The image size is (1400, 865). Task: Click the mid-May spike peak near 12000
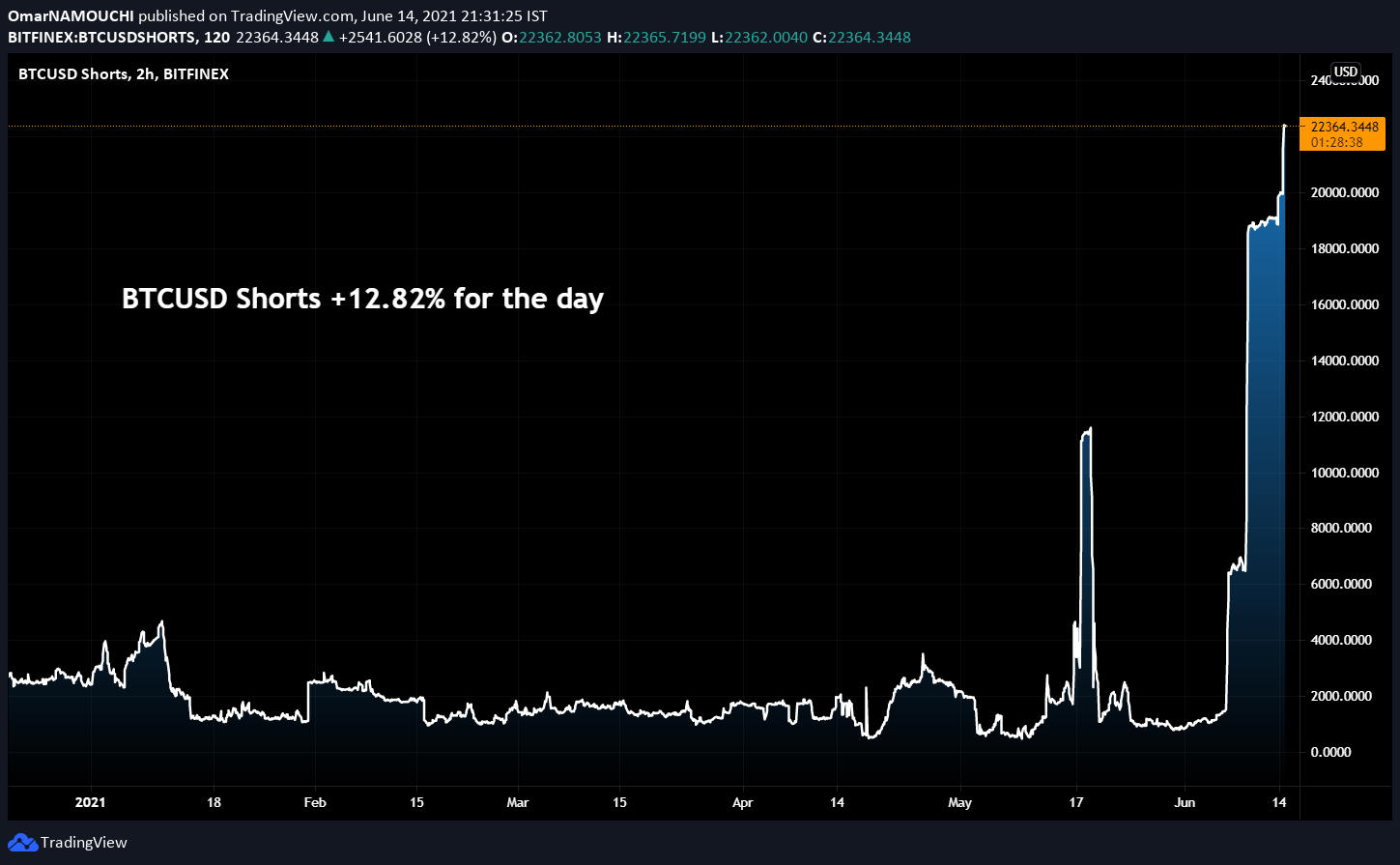[1090, 429]
